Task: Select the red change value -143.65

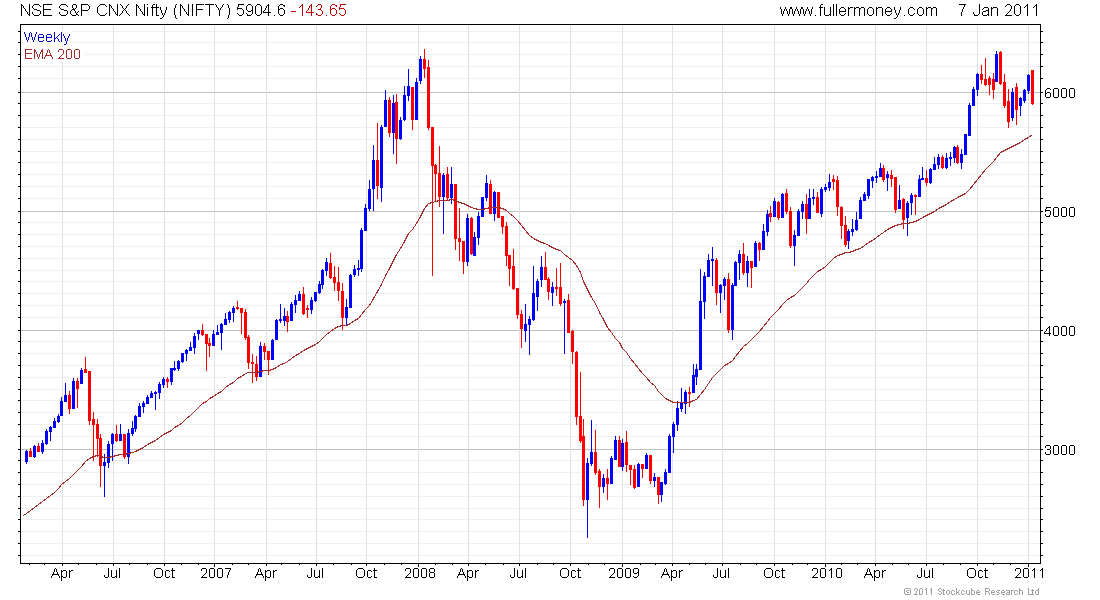Action: coord(318,11)
